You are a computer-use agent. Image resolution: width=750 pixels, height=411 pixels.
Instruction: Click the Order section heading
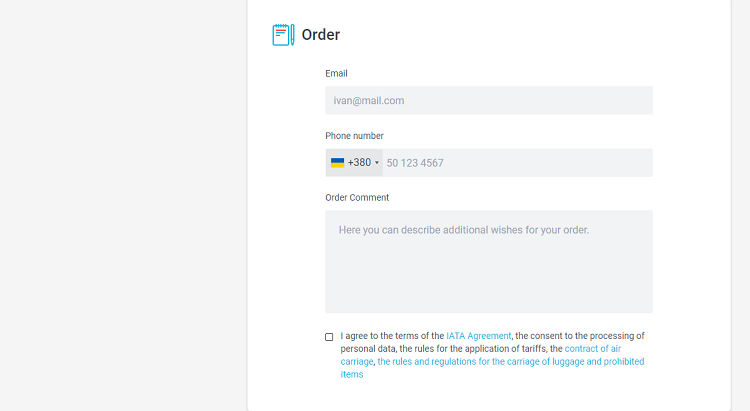click(320, 34)
